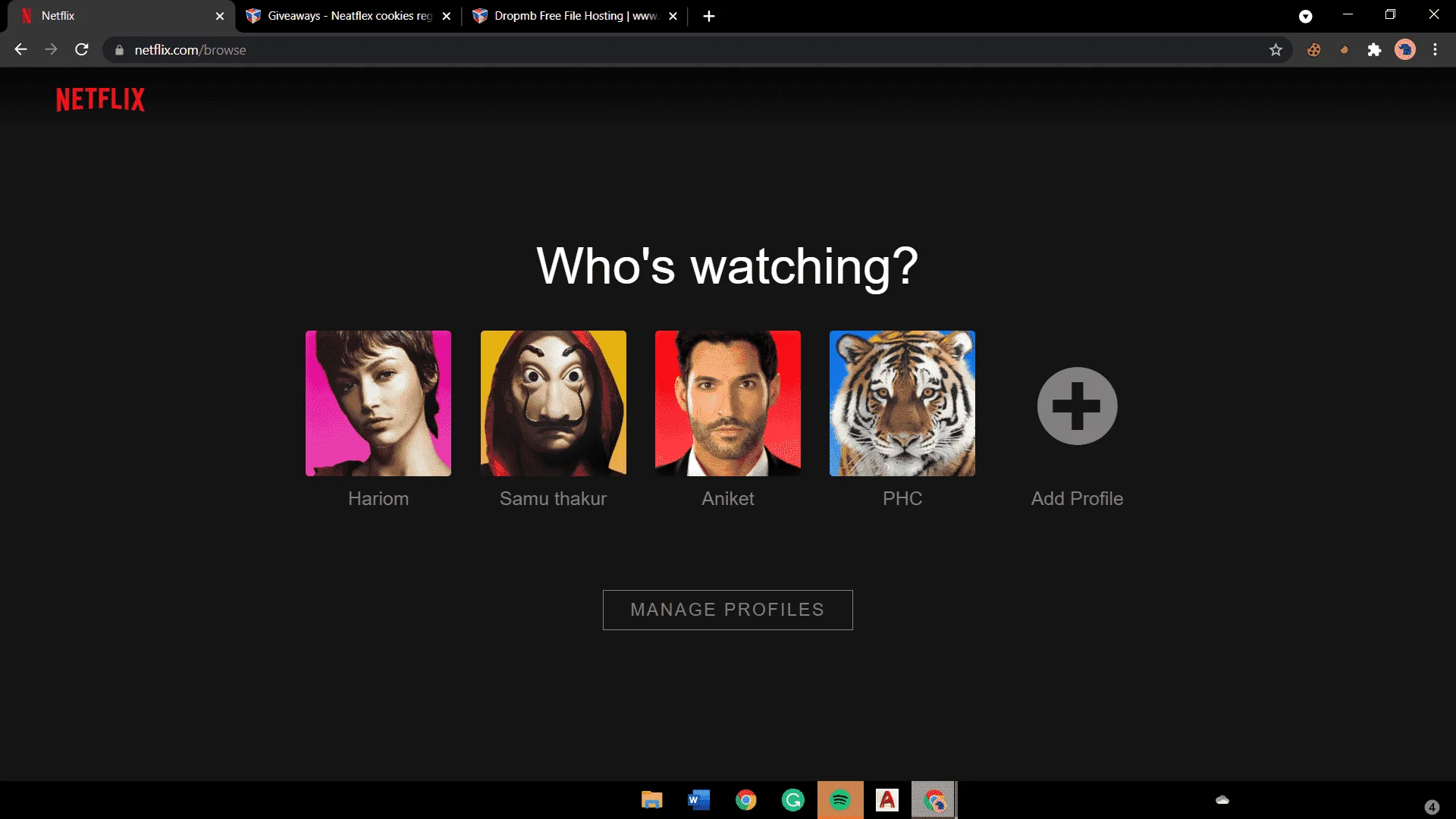The width and height of the screenshot is (1456, 819).
Task: Open the PHC tiger profile avatar
Action: 902,403
